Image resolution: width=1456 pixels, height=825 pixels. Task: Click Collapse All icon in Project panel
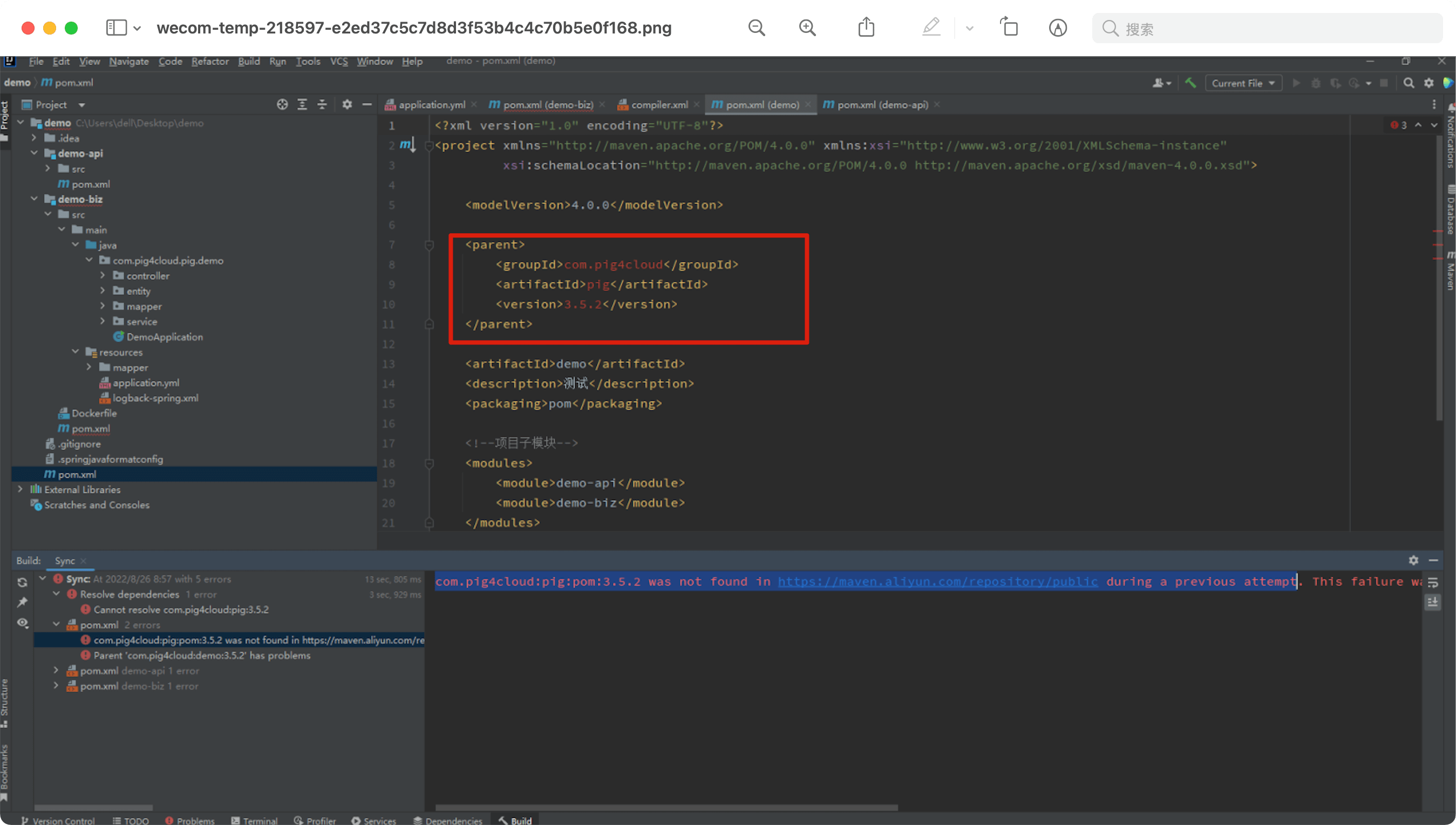322,104
